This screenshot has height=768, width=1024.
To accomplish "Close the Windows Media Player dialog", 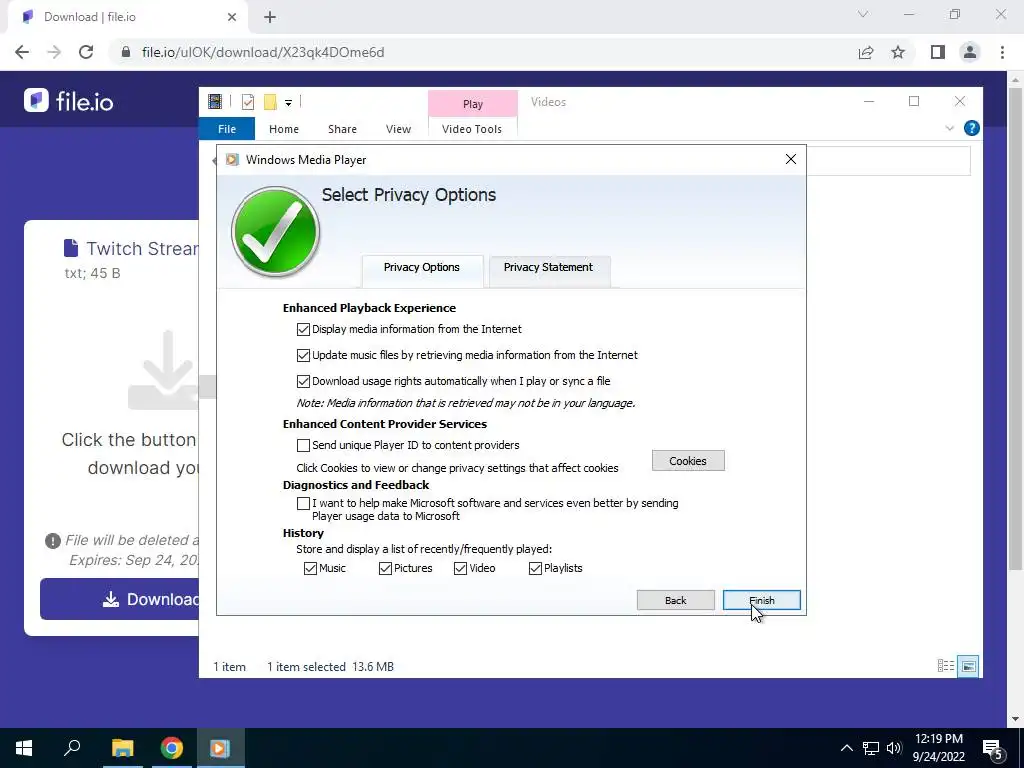I will (x=790, y=159).
